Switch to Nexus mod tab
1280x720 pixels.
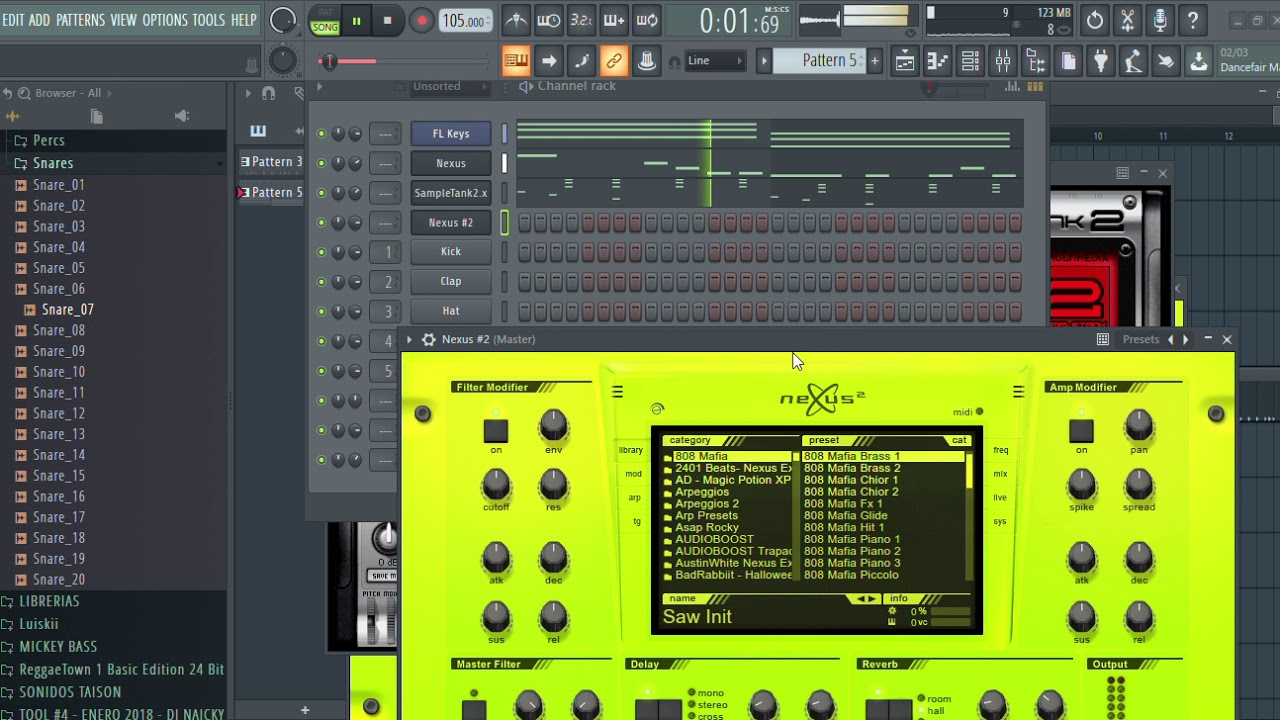tap(633, 474)
